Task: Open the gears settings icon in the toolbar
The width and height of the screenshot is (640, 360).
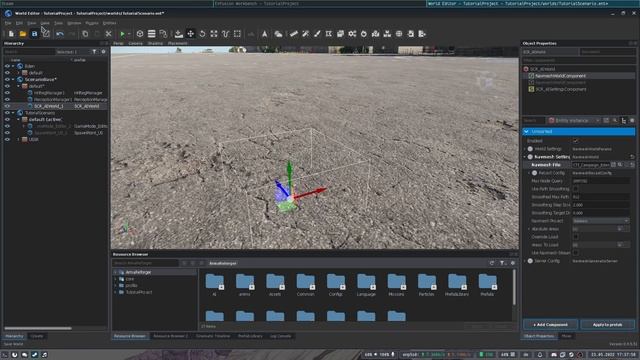Action: click(352, 34)
